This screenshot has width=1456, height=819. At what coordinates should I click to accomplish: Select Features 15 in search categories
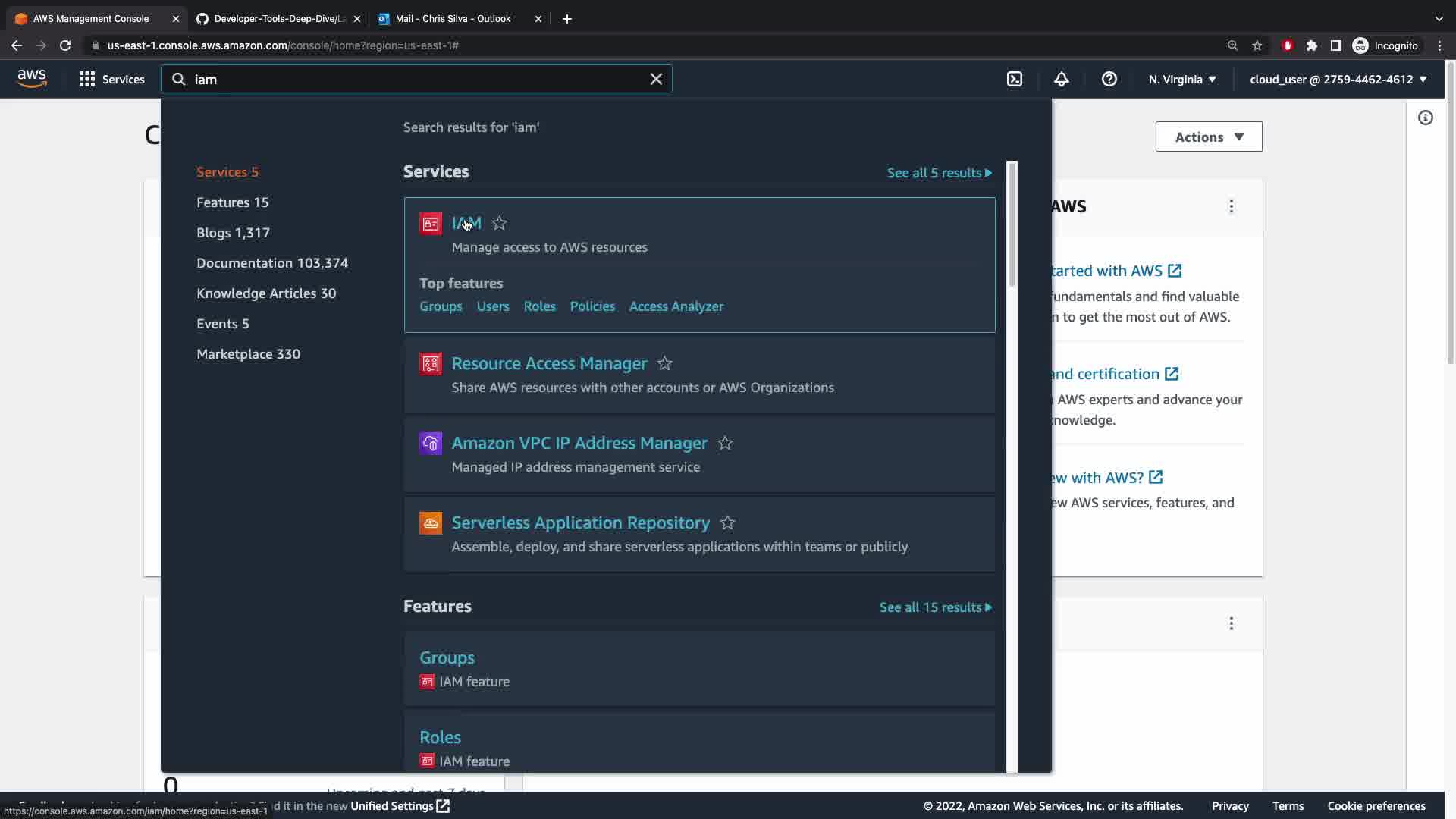coord(232,202)
